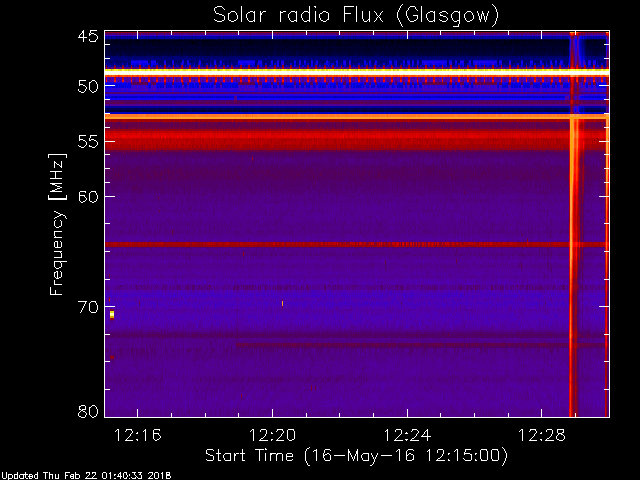
Task: Click the '45' frequency tick label
Action: (x=88, y=36)
